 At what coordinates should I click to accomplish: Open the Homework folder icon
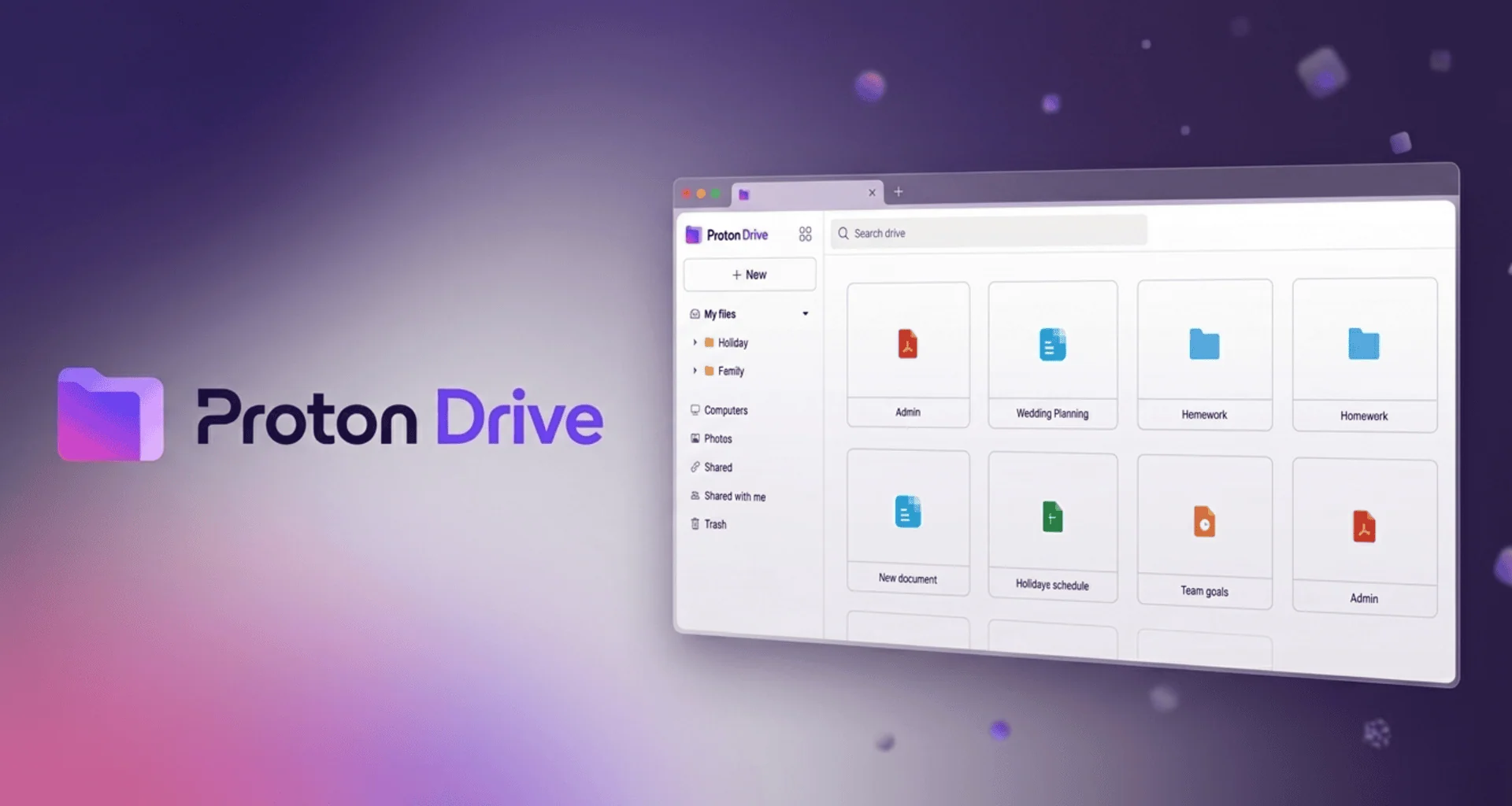(x=1364, y=344)
